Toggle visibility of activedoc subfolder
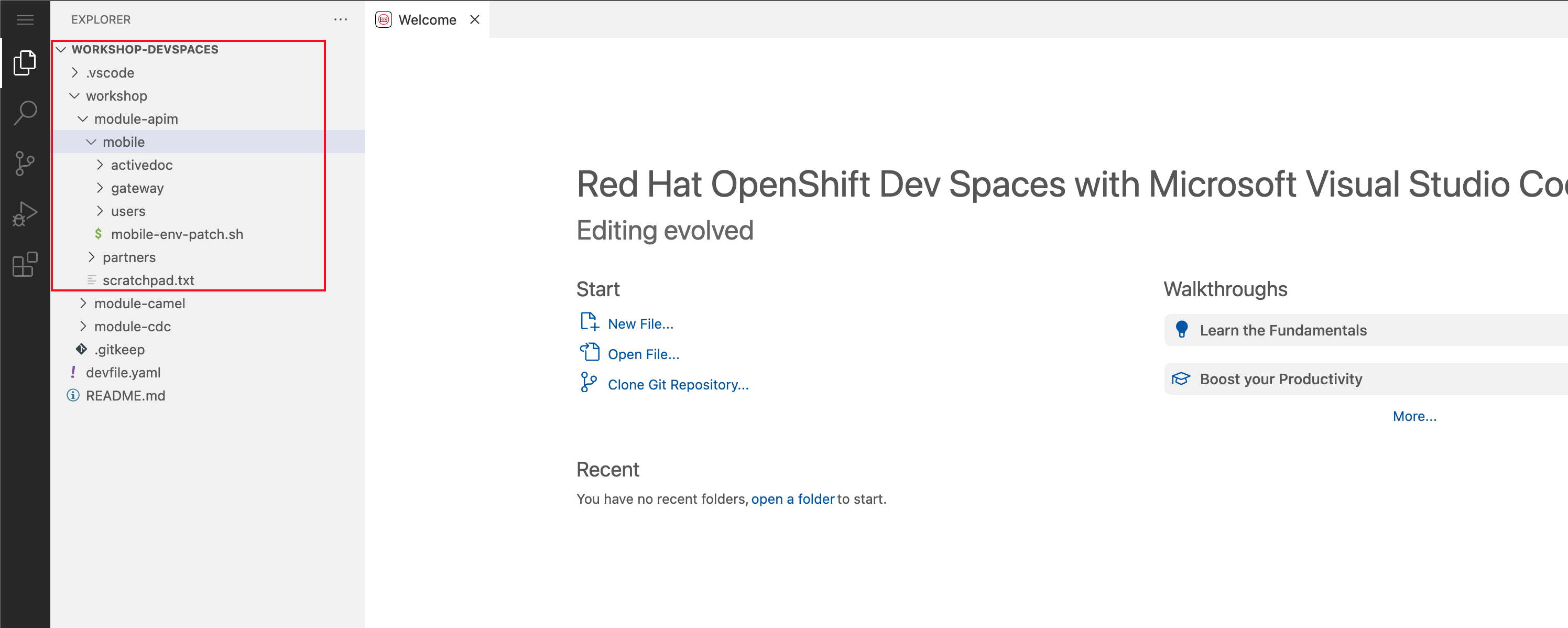 (x=99, y=165)
